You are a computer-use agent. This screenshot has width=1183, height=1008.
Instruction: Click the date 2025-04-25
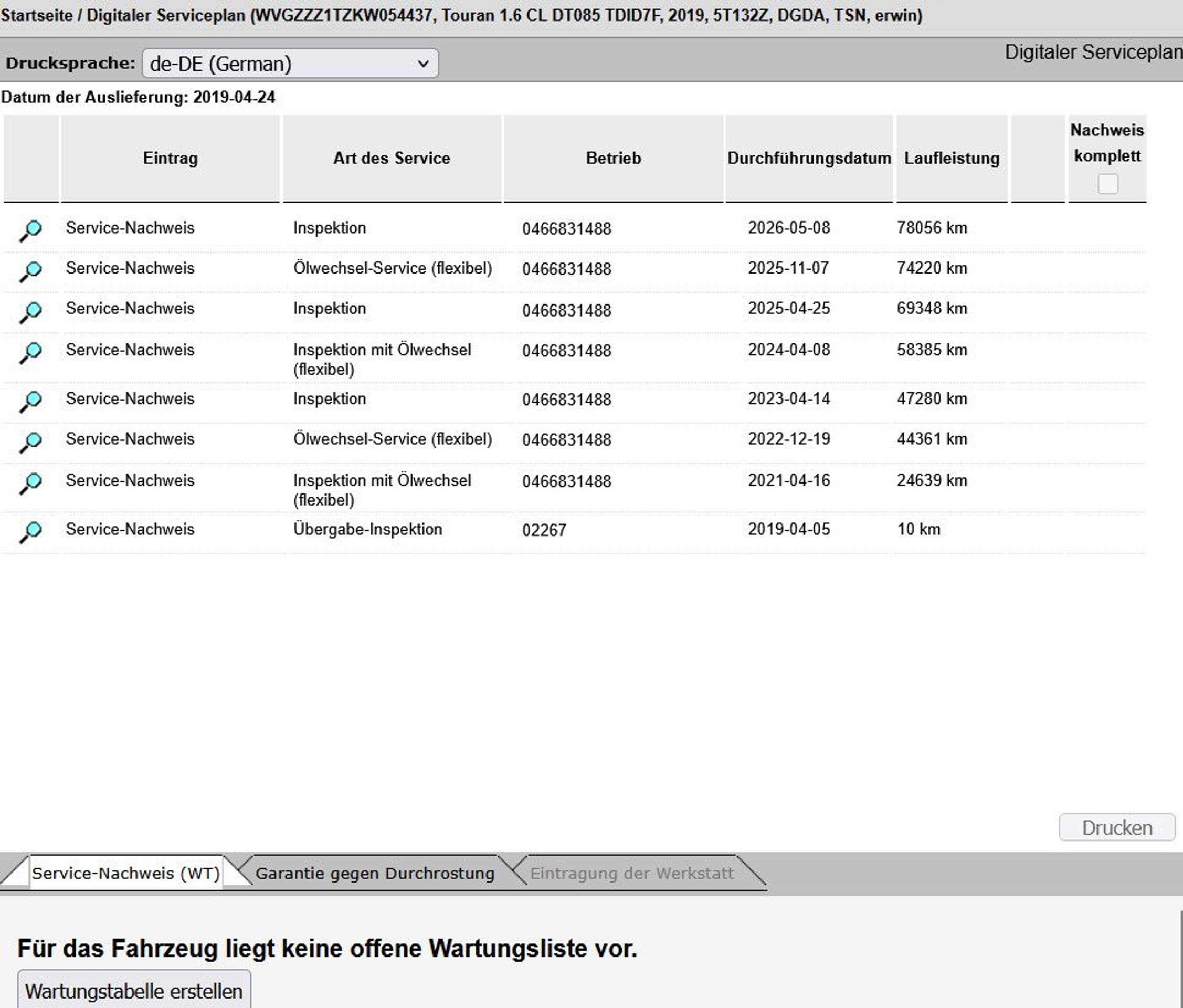[x=789, y=308]
